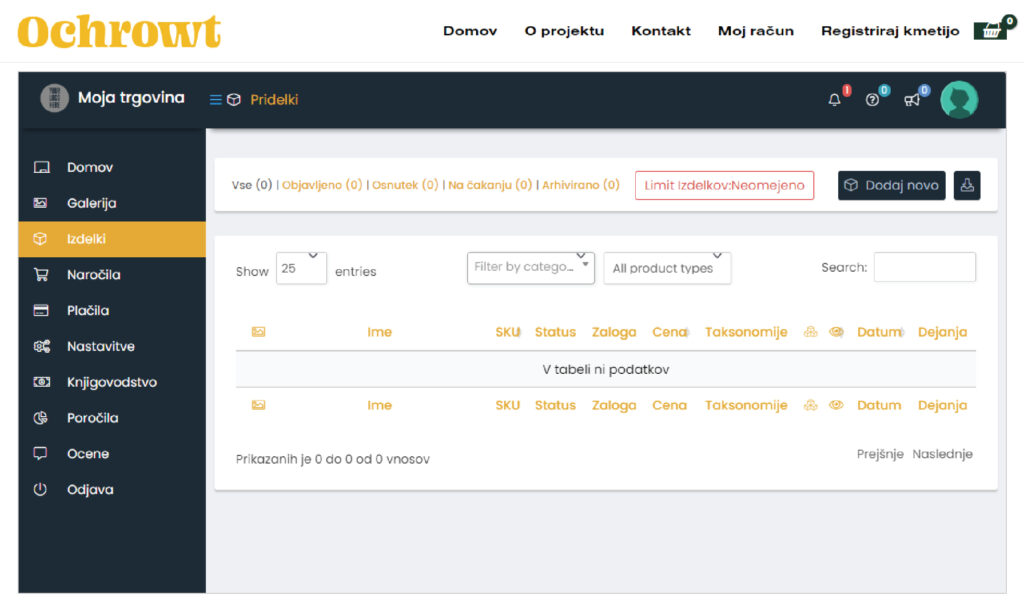
Task: Click Pridelki page title
Action: click(274, 99)
